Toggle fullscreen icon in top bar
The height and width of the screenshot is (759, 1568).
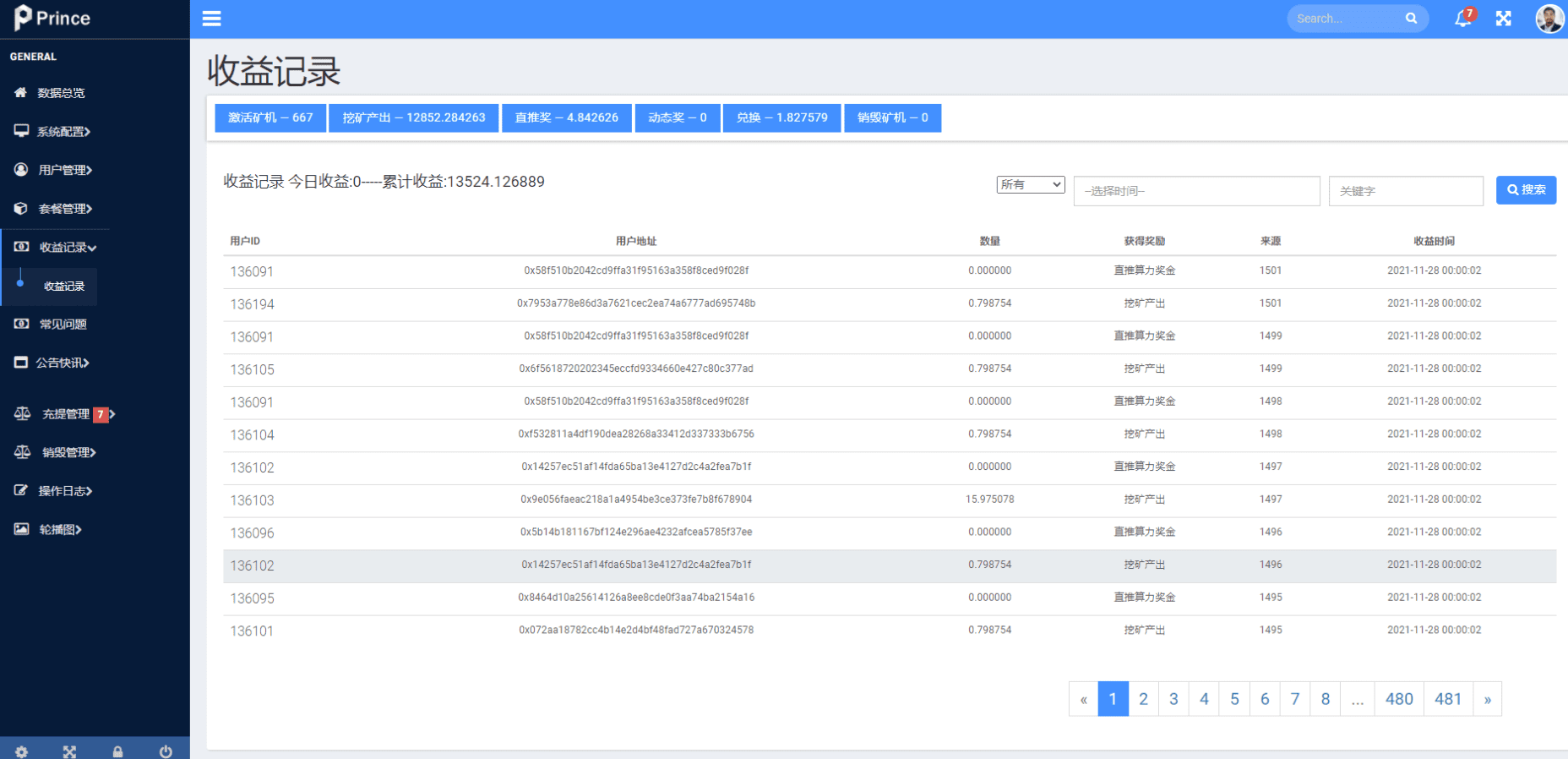pyautogui.click(x=1503, y=19)
